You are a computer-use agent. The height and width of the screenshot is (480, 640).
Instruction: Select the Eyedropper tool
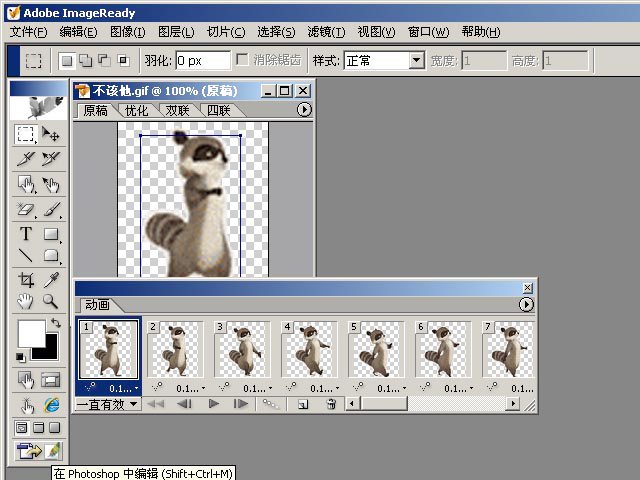(x=51, y=280)
